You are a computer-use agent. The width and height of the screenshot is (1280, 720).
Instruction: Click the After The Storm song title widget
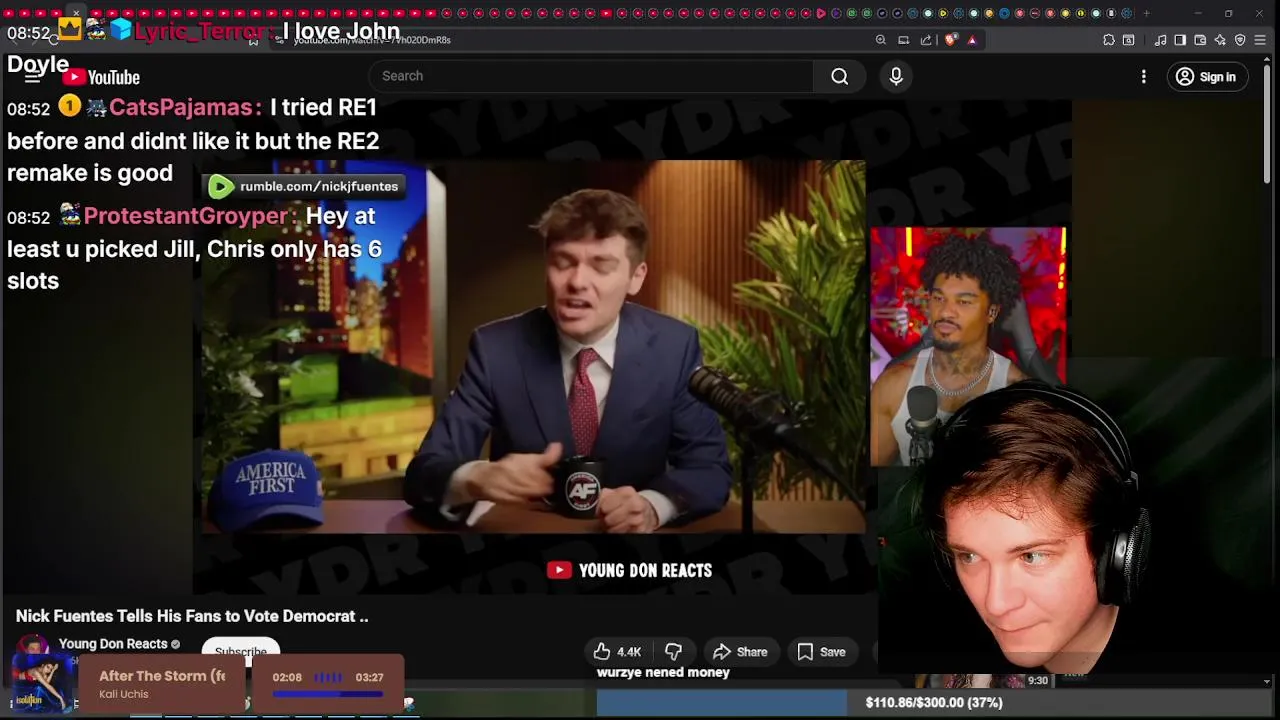(162, 676)
